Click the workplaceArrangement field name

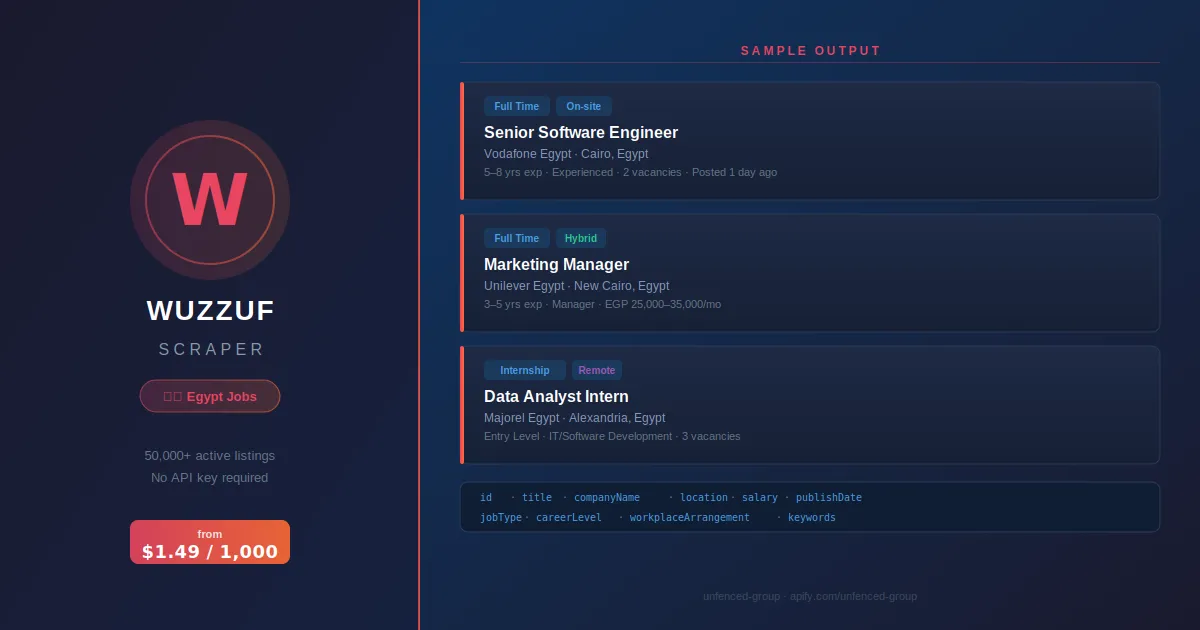coord(689,518)
